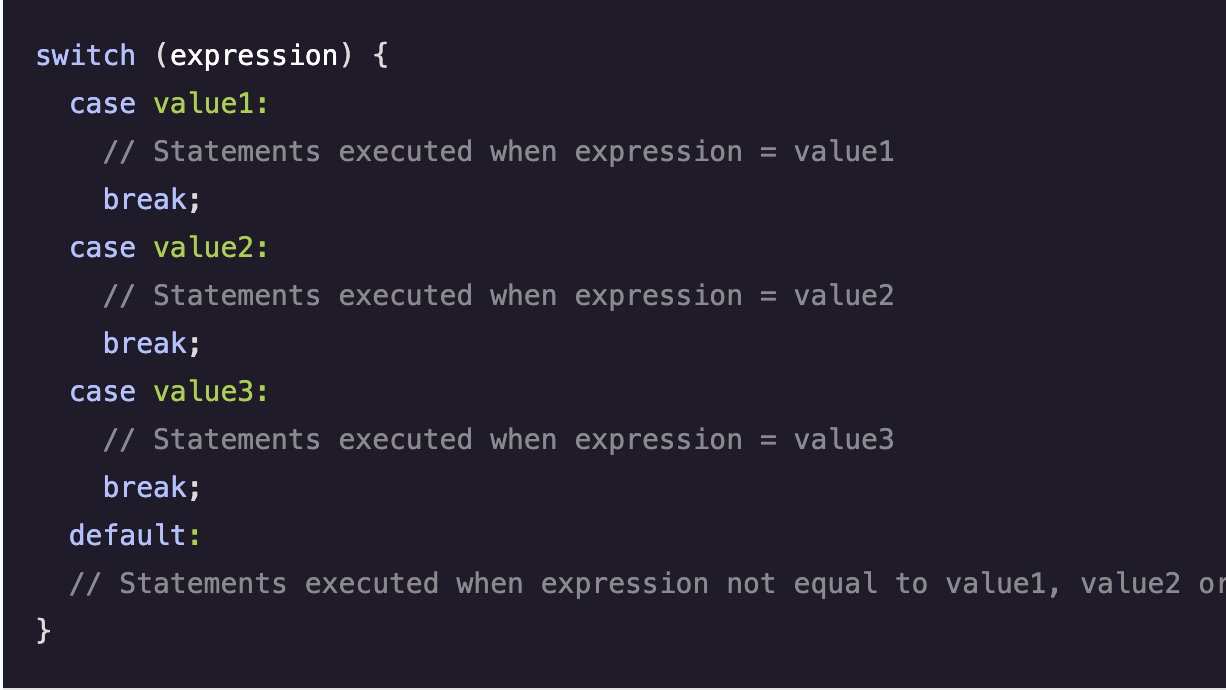The image size is (1226, 690).
Task: Click the word expression inside the parentheses
Action: point(254,55)
